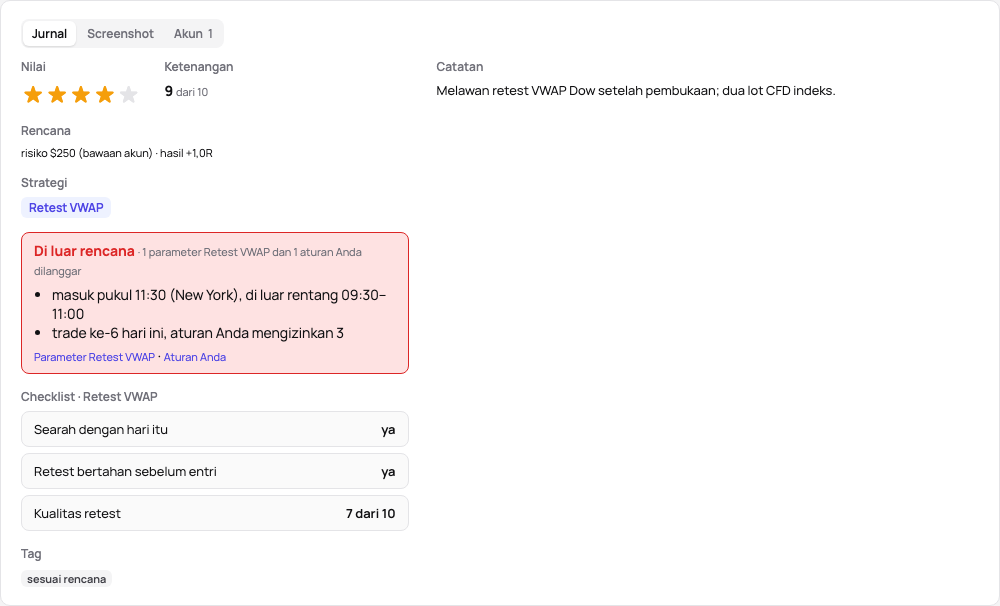Click the violation trade ke-6 hari ini
1000x606 pixels.
click(x=198, y=333)
